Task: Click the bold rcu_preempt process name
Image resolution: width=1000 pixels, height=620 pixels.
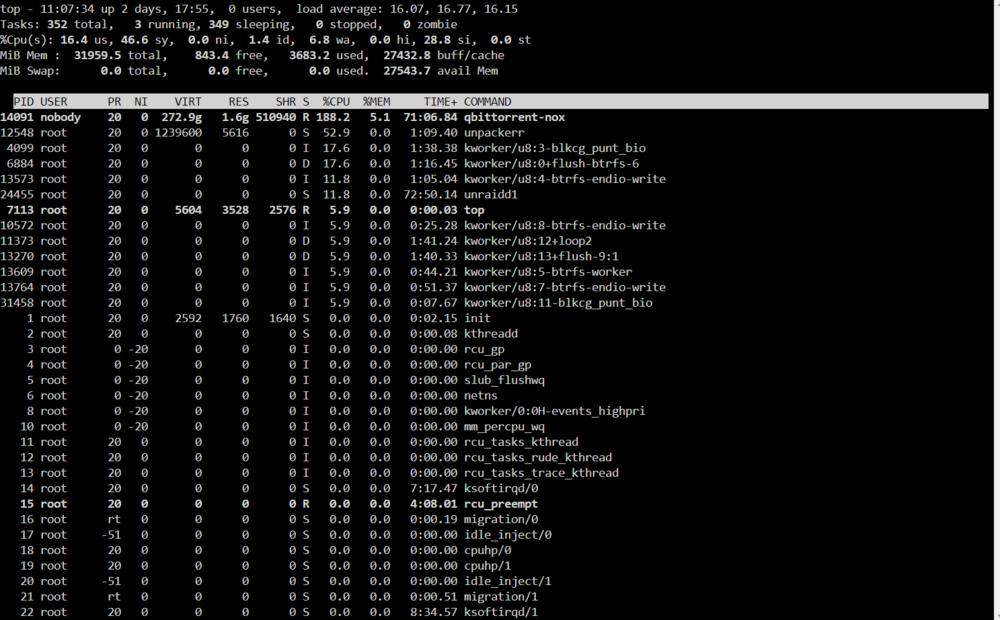Action: (x=501, y=504)
